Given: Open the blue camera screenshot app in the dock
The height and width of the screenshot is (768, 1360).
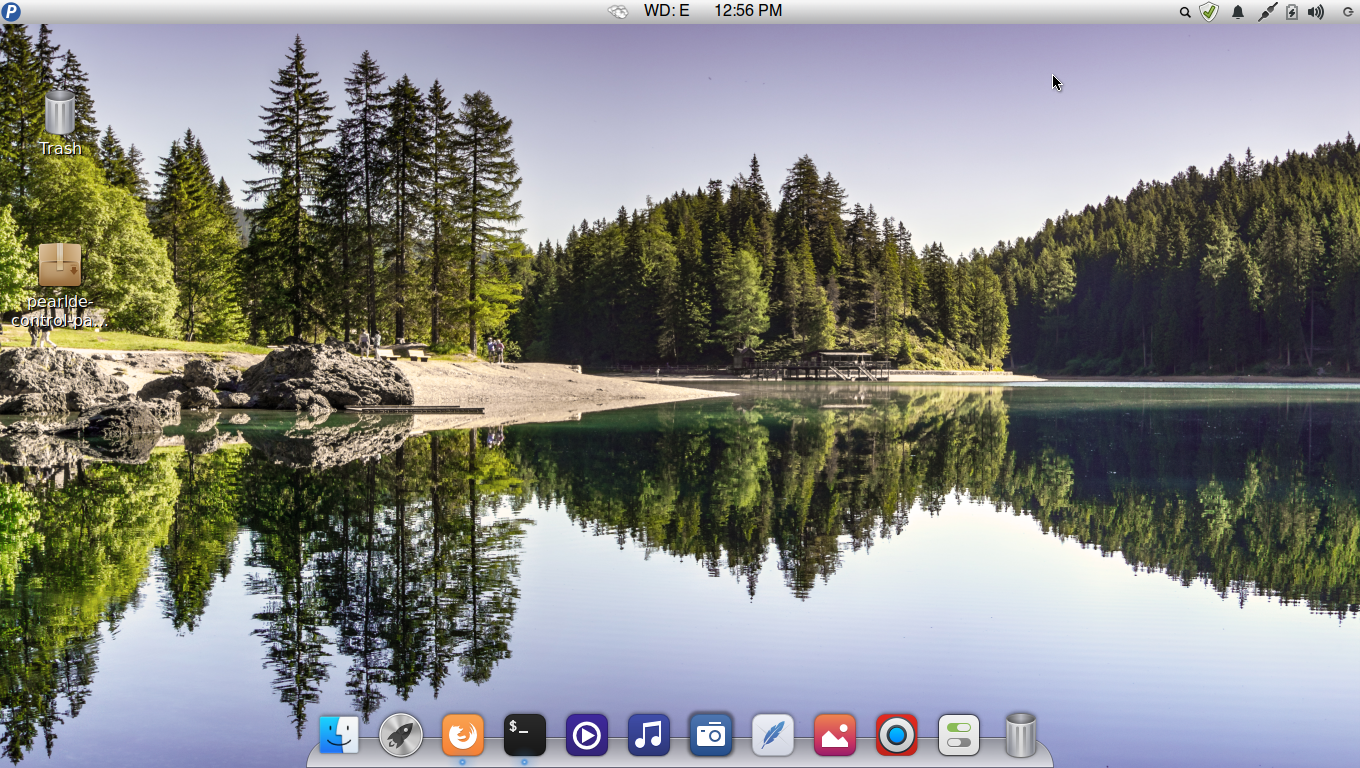Looking at the screenshot, I should 711,736.
